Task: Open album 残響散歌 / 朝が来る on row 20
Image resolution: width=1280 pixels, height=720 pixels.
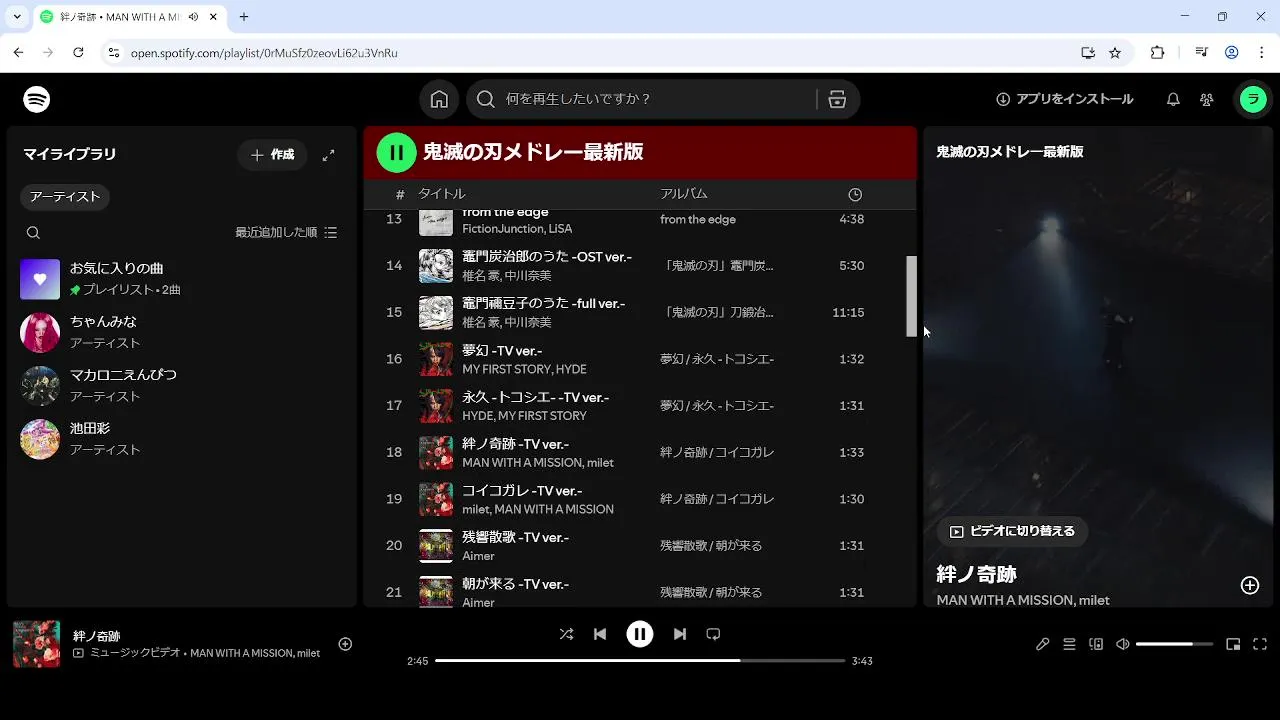Action: coord(711,546)
